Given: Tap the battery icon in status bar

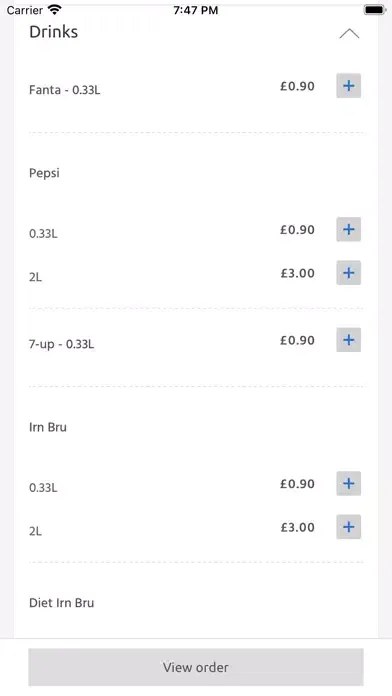Looking at the screenshot, I should (375, 9).
